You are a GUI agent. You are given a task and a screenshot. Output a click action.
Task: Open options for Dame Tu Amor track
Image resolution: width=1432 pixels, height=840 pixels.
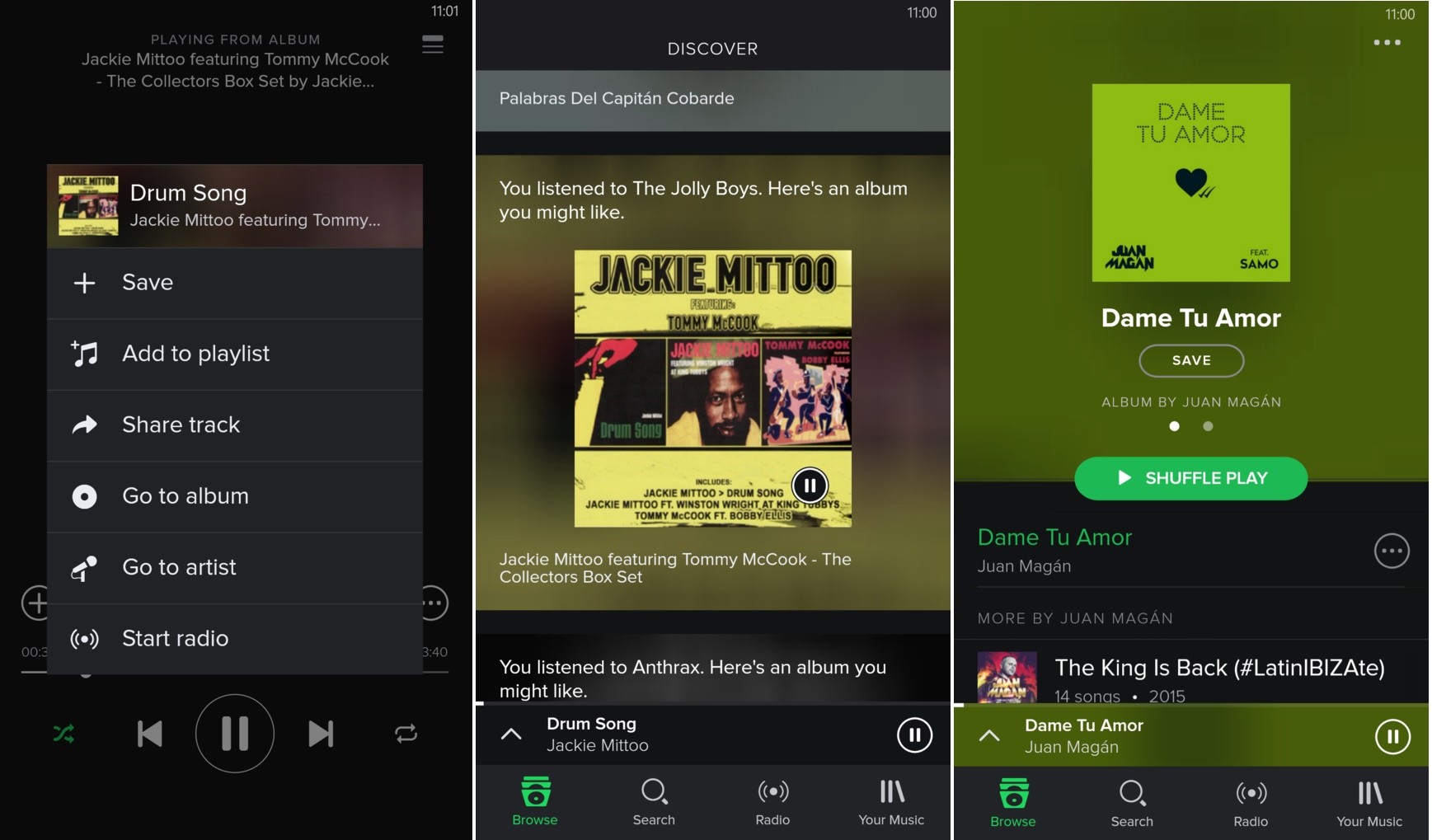click(1392, 551)
